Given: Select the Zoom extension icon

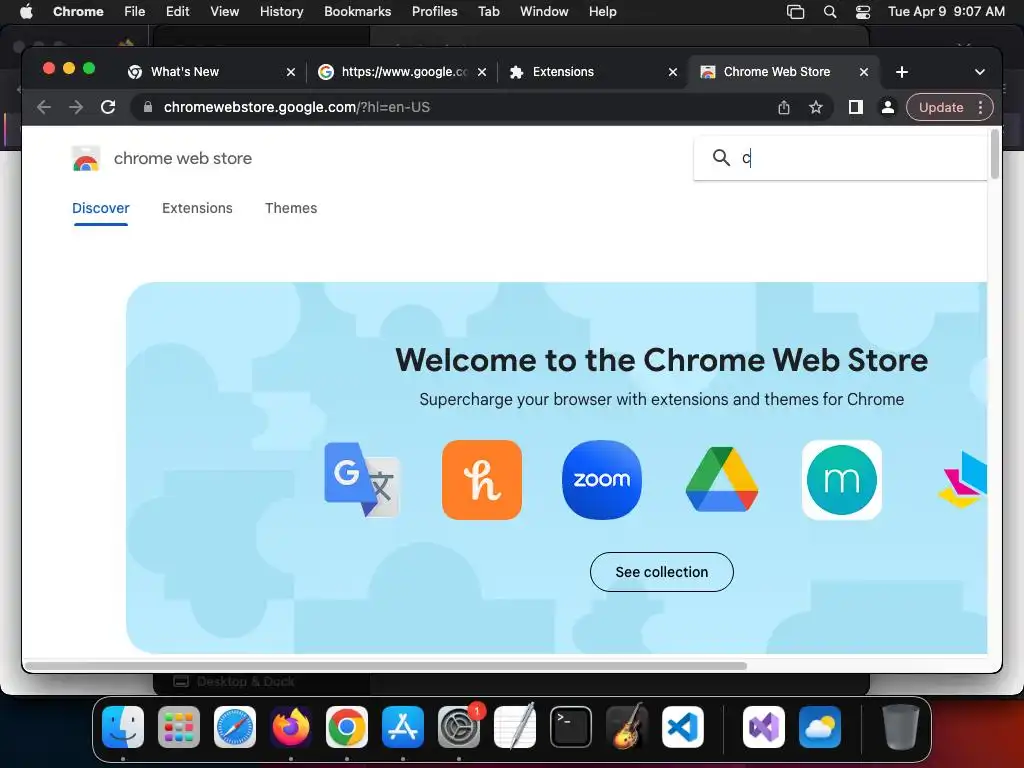Looking at the screenshot, I should coord(601,479).
